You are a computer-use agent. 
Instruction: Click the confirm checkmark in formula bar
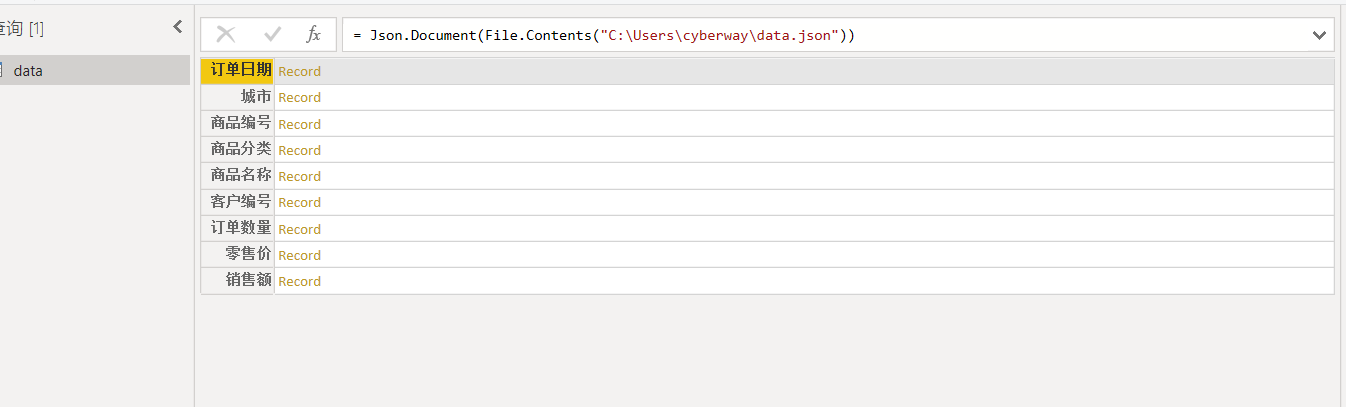click(x=272, y=35)
